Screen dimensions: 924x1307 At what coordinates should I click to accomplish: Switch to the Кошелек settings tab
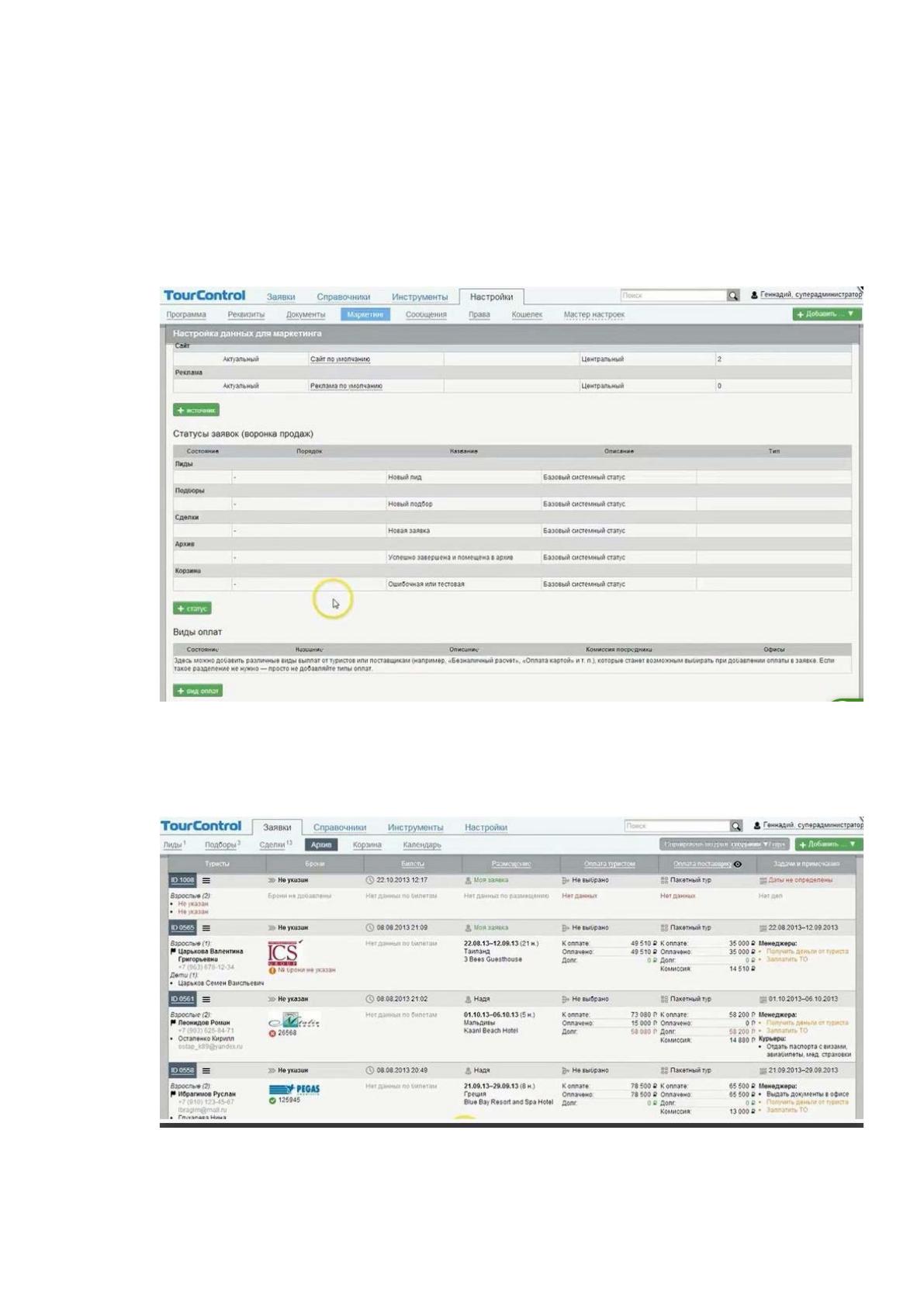click(x=527, y=314)
